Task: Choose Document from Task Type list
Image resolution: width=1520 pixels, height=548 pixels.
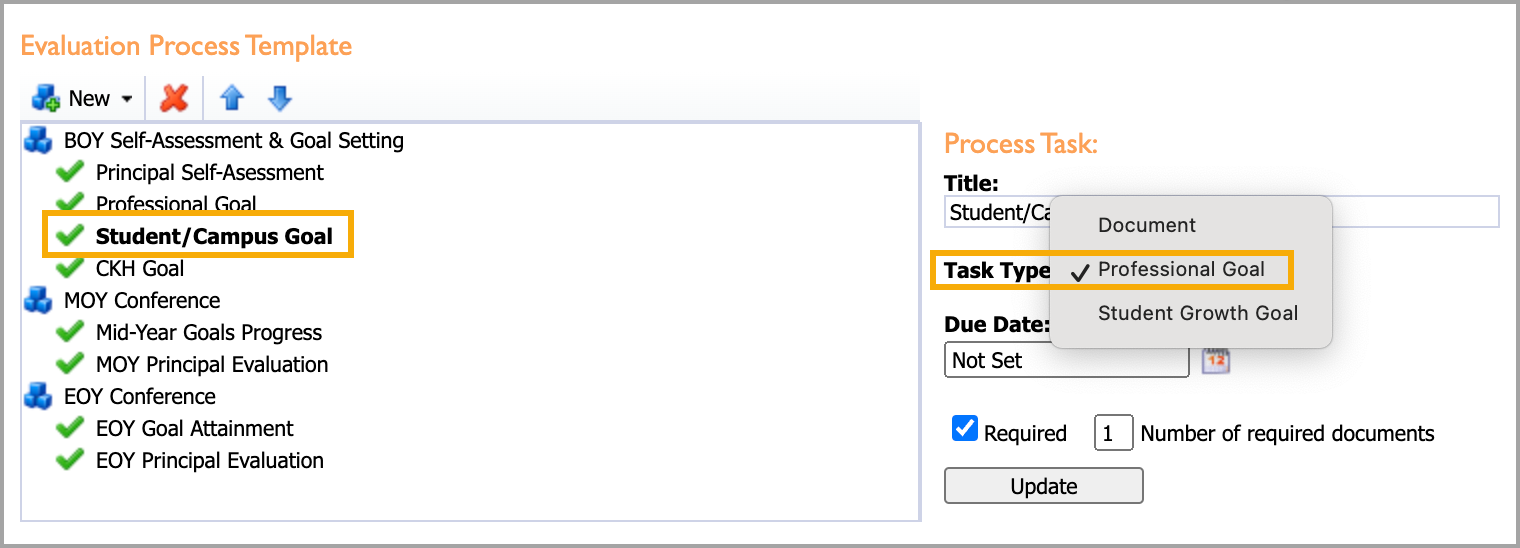Action: [1147, 225]
